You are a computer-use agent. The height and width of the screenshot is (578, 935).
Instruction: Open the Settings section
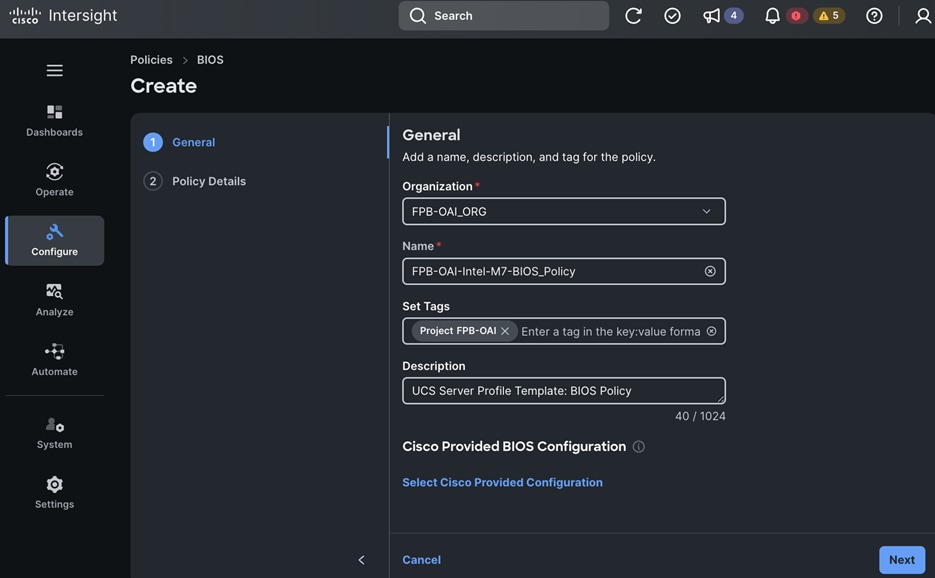point(54,493)
